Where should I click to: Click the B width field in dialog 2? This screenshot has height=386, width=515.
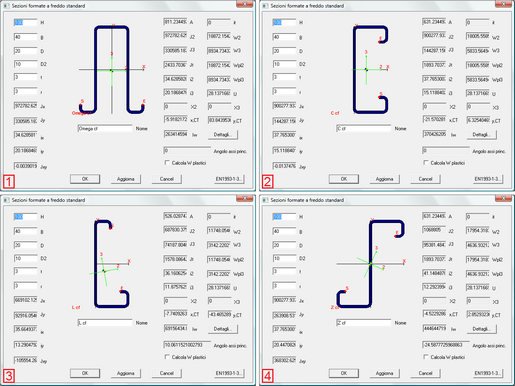pos(284,37)
